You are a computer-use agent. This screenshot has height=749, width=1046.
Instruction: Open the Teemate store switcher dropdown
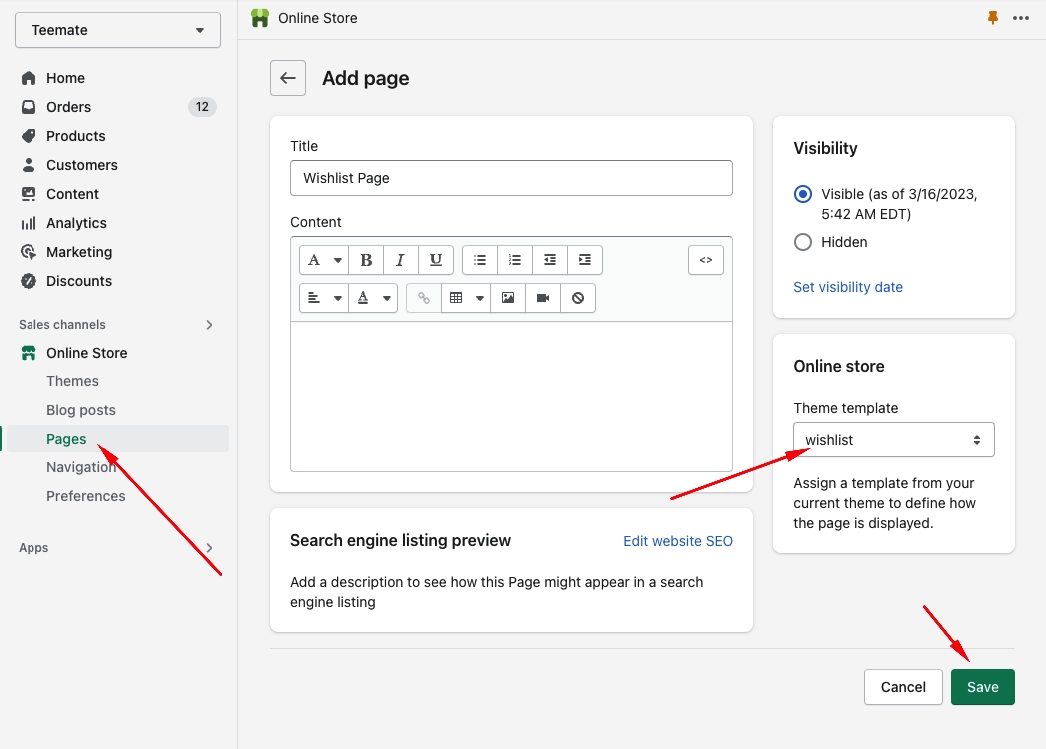(118, 30)
